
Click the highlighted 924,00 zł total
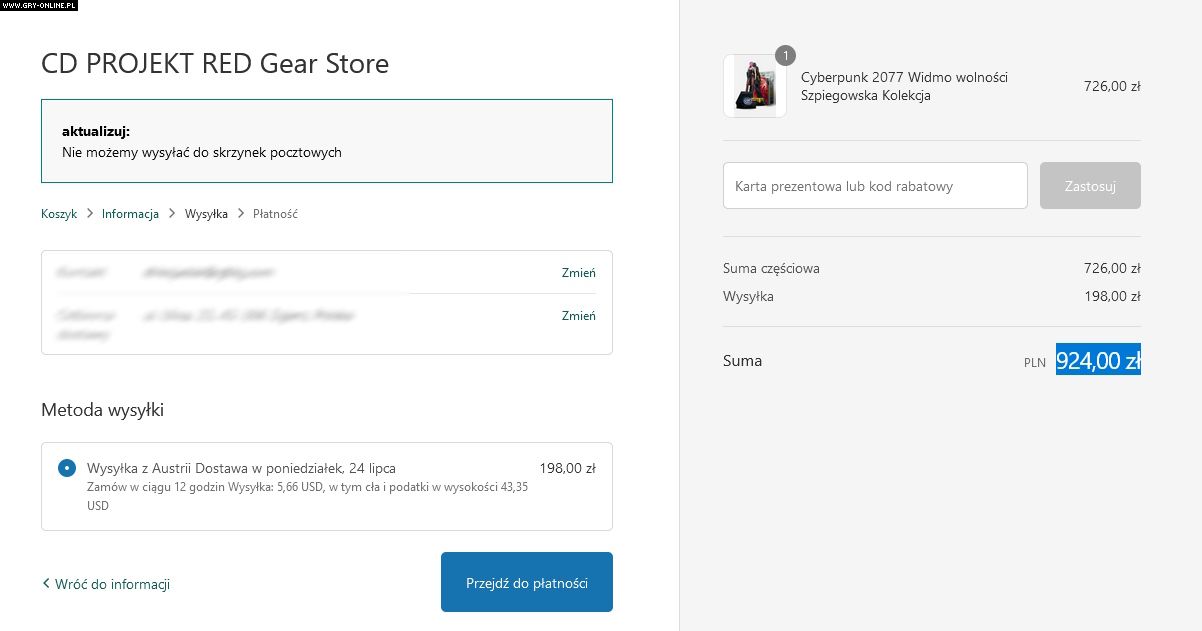click(1097, 360)
